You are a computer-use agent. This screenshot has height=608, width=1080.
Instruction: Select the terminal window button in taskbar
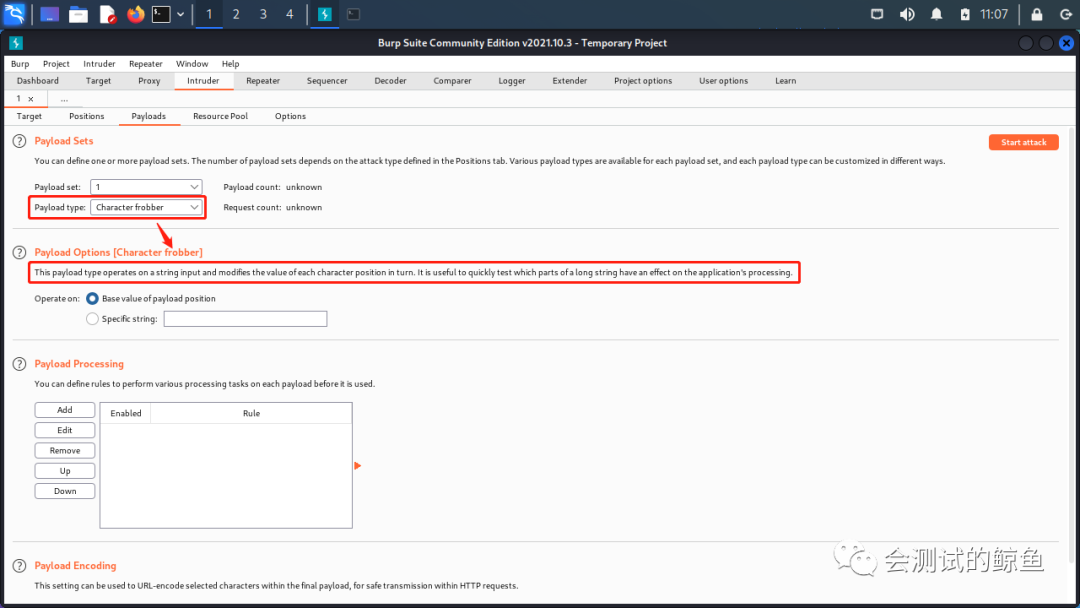[353, 14]
